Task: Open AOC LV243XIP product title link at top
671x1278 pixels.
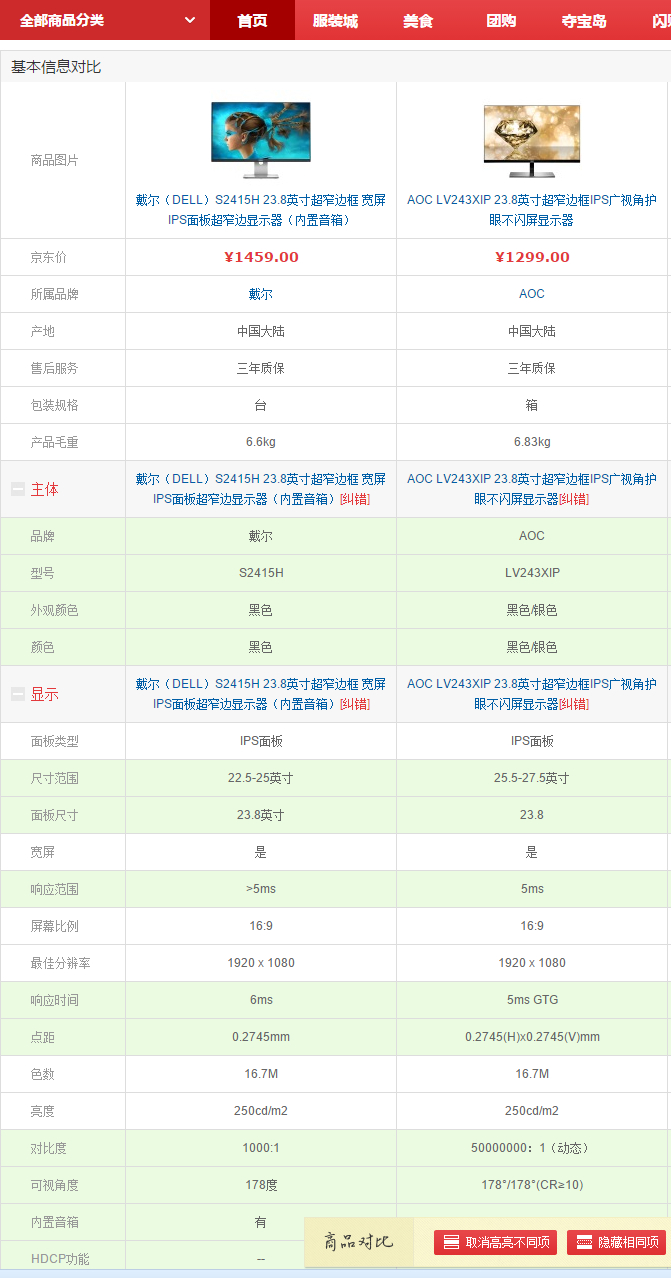Action: tap(531, 210)
